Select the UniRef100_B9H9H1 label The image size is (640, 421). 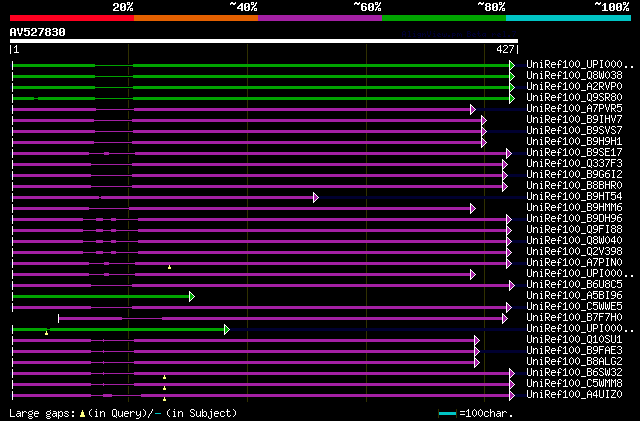click(574, 142)
